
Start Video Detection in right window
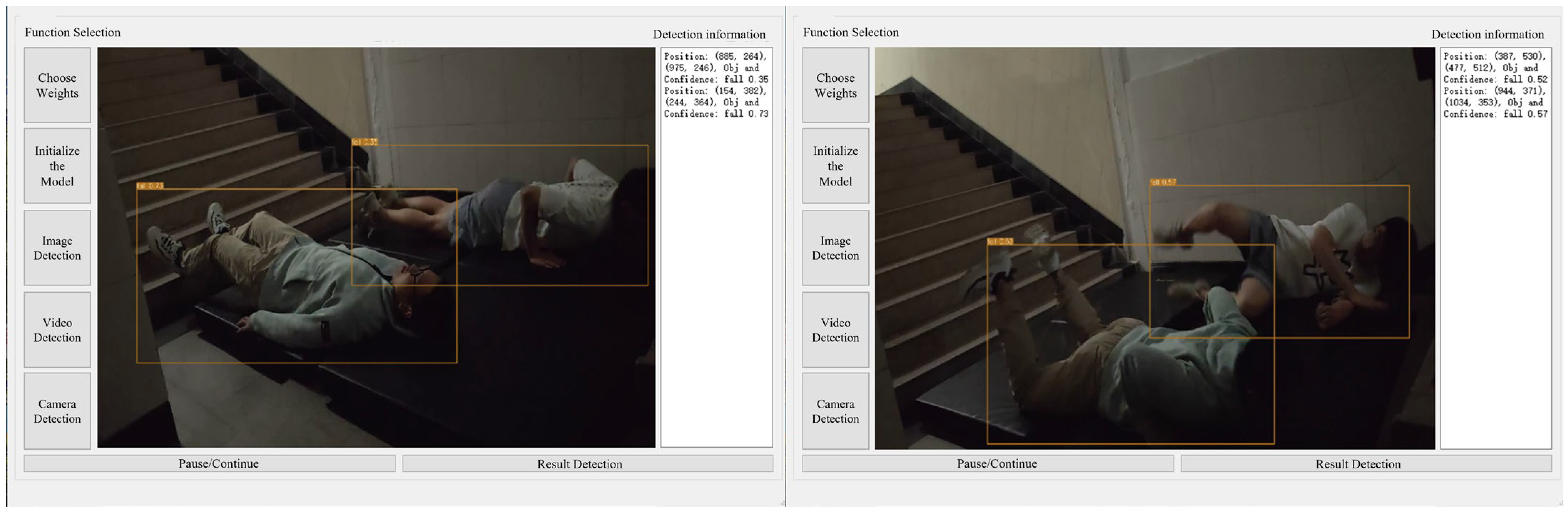835,330
